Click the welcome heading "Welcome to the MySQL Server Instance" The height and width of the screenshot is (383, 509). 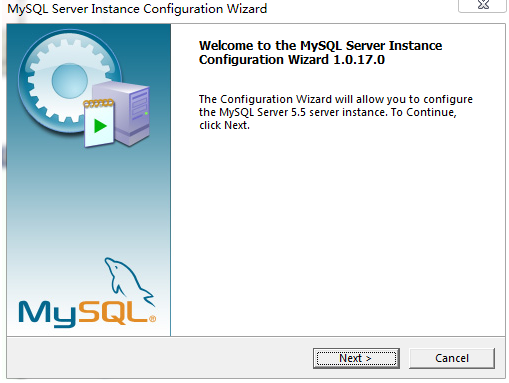pyautogui.click(x=320, y=45)
